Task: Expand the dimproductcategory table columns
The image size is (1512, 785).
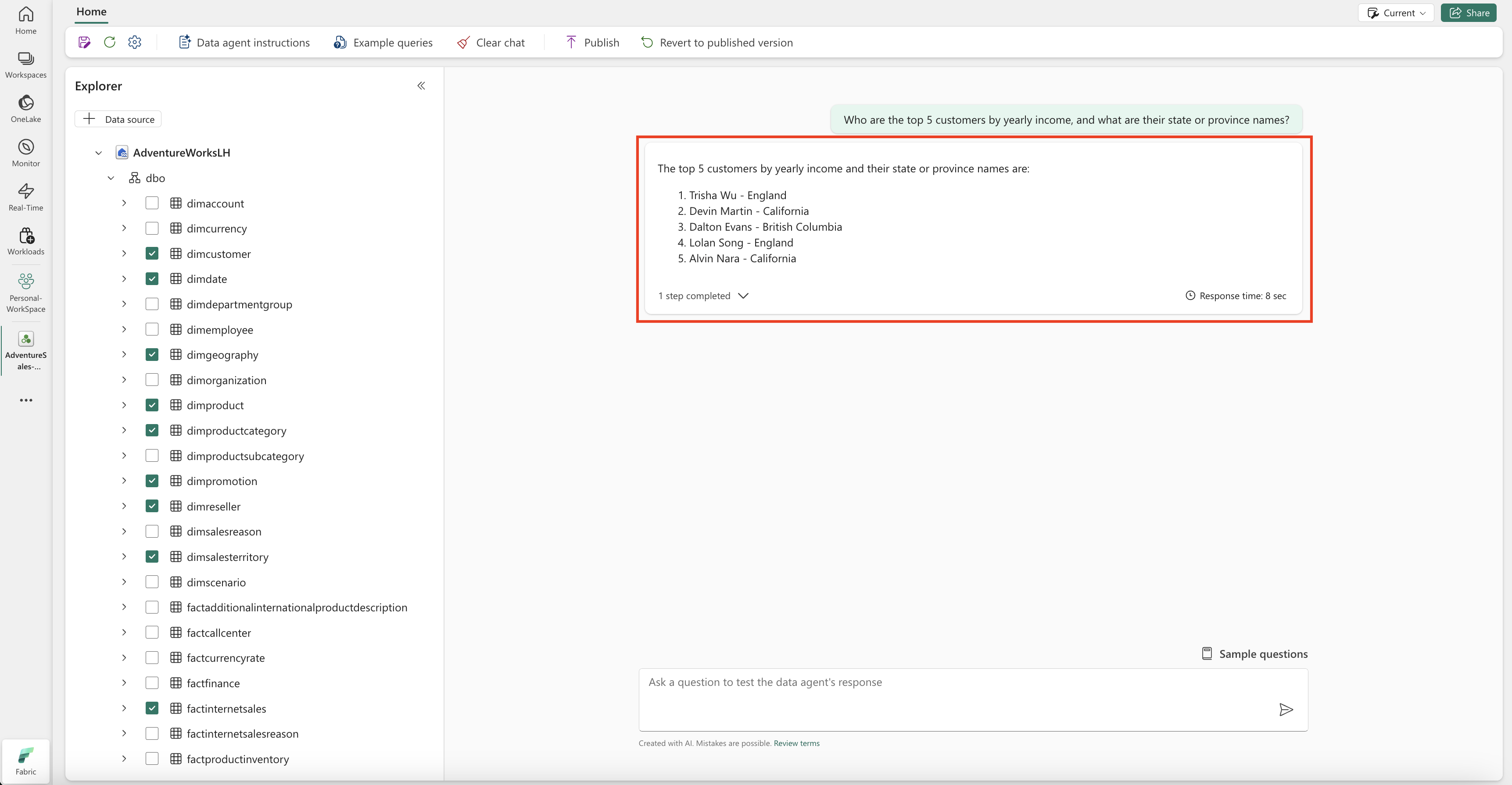Action: click(x=124, y=430)
